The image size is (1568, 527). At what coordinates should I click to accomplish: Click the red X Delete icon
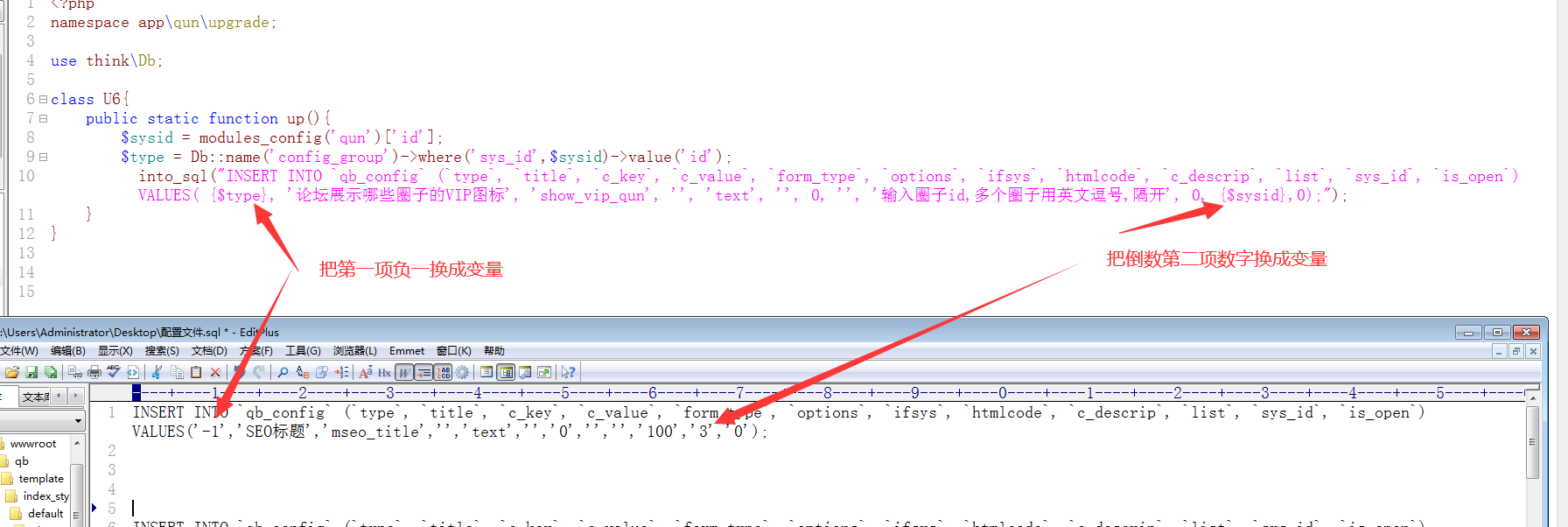215,372
